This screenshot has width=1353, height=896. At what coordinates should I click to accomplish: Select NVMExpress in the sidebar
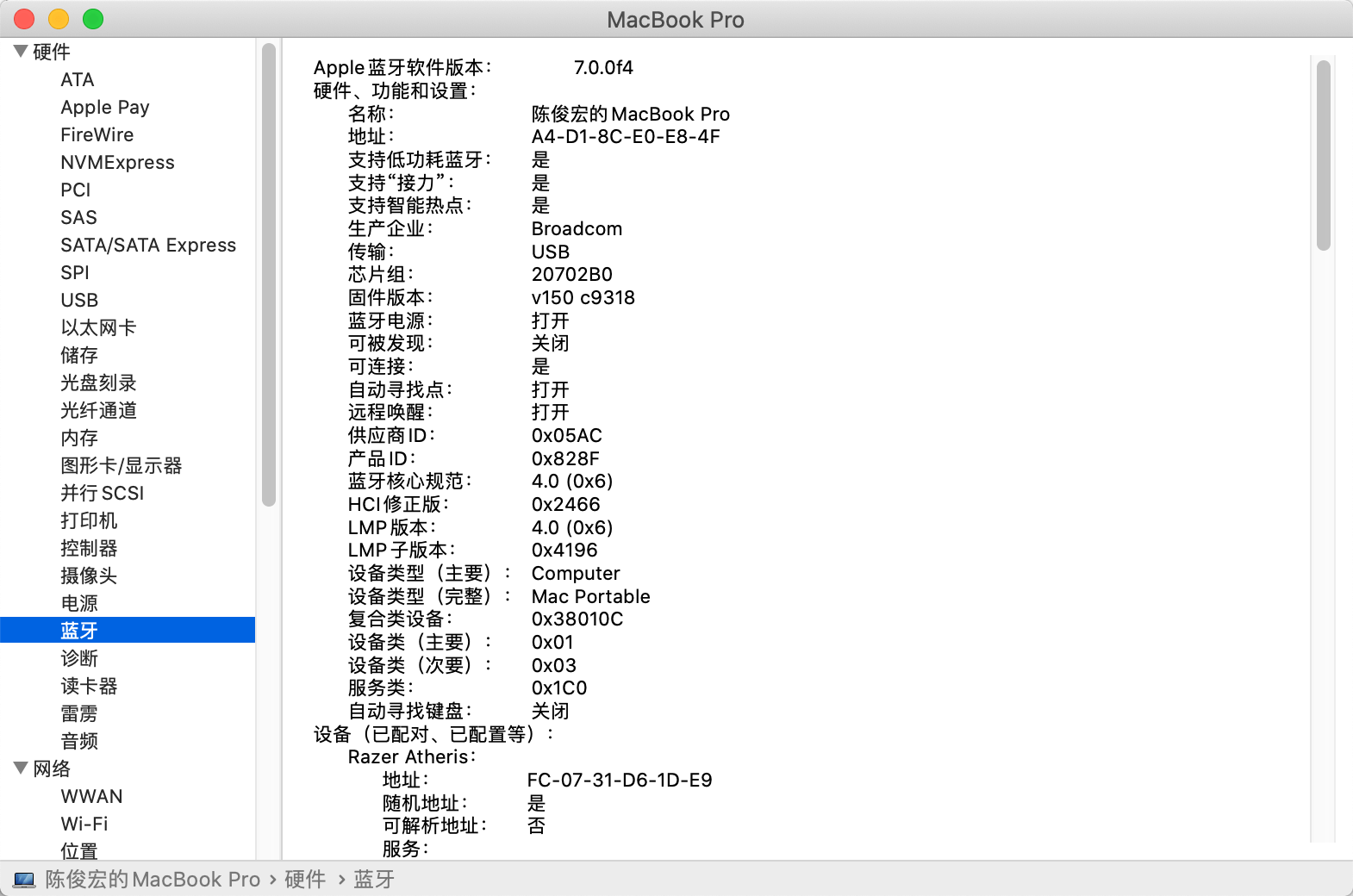pos(117,163)
